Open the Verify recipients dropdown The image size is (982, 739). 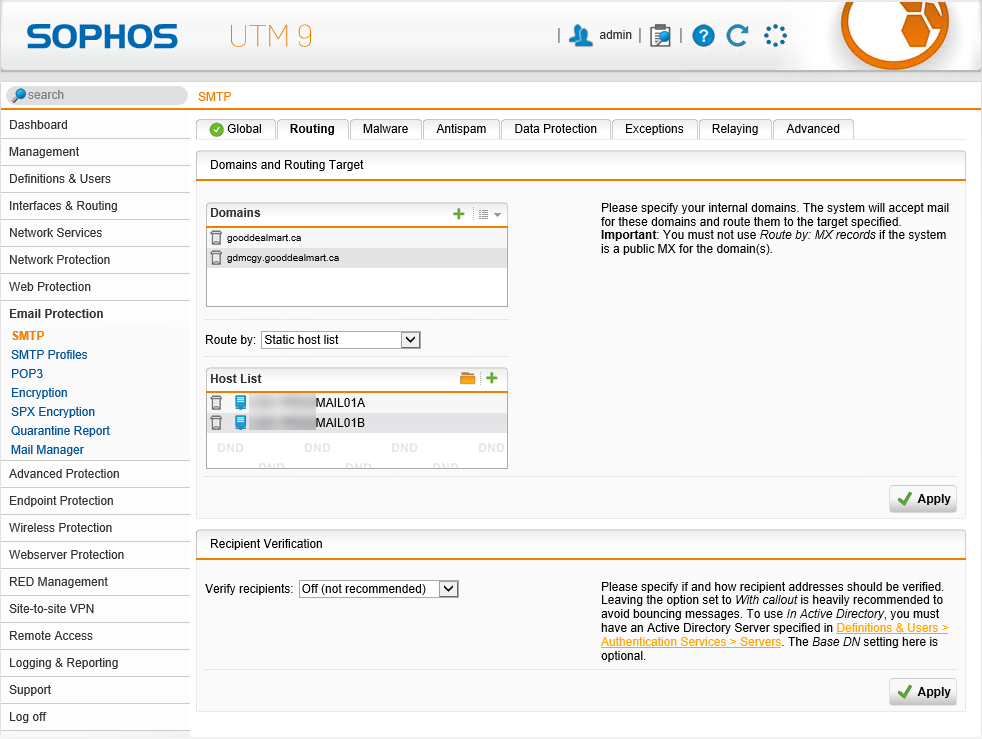pyautogui.click(x=379, y=589)
